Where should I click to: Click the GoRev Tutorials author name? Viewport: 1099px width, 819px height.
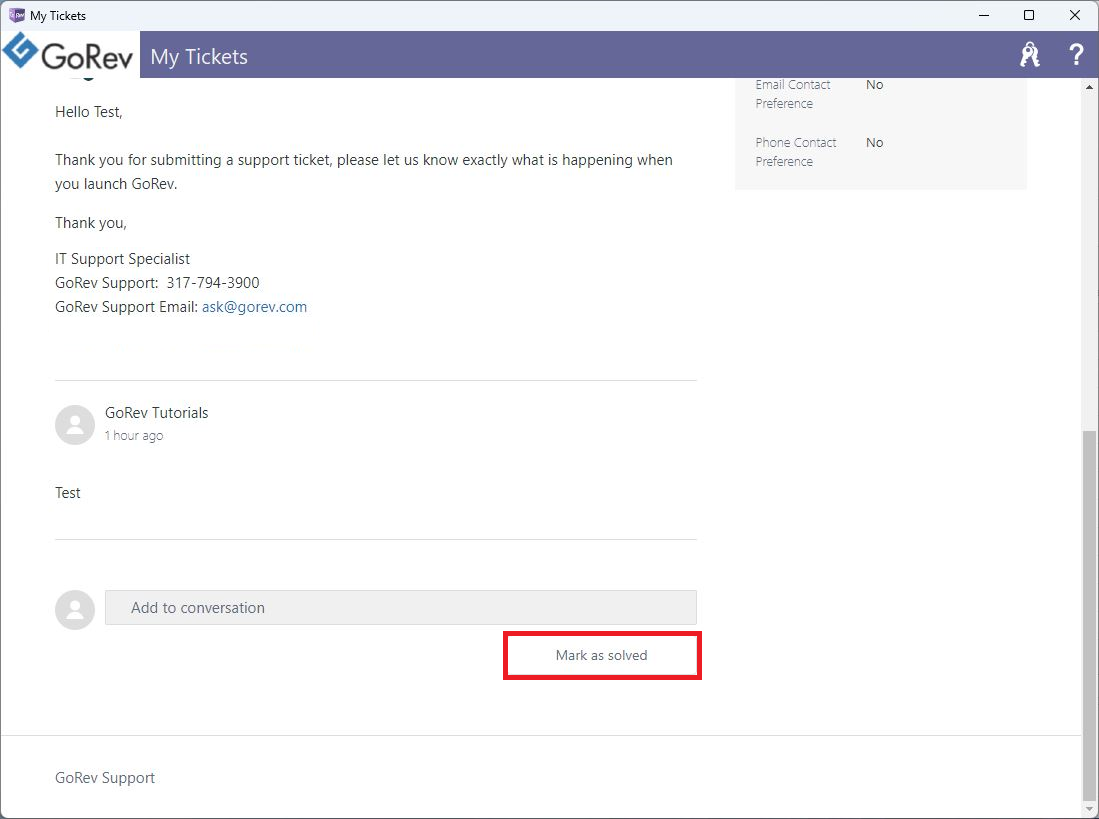tap(156, 413)
